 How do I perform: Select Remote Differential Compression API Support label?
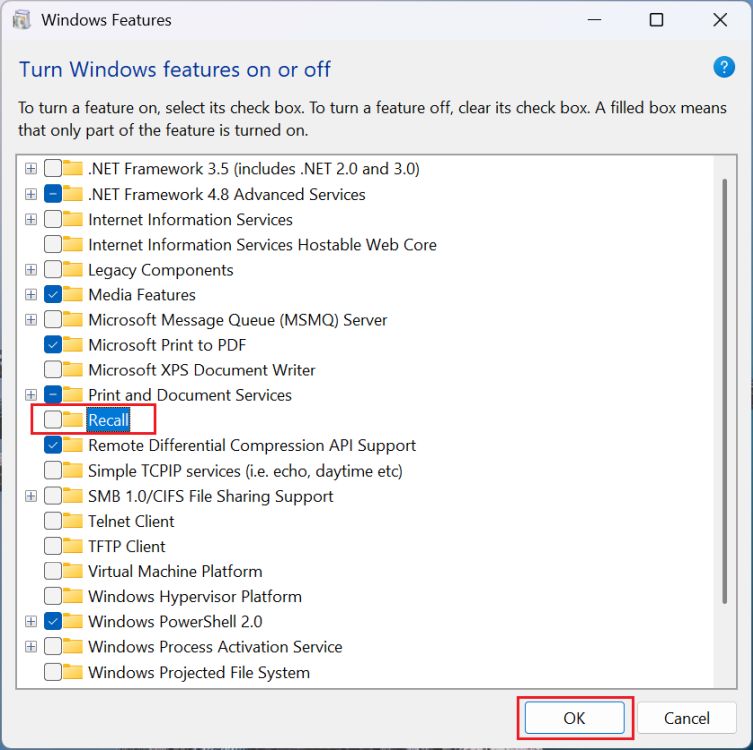pyautogui.click(x=252, y=445)
